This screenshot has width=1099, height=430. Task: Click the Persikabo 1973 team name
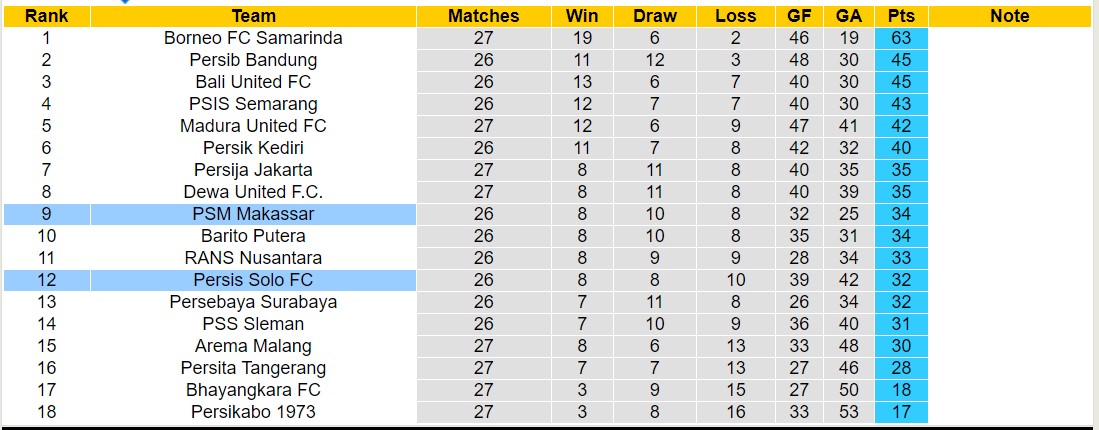pos(253,412)
